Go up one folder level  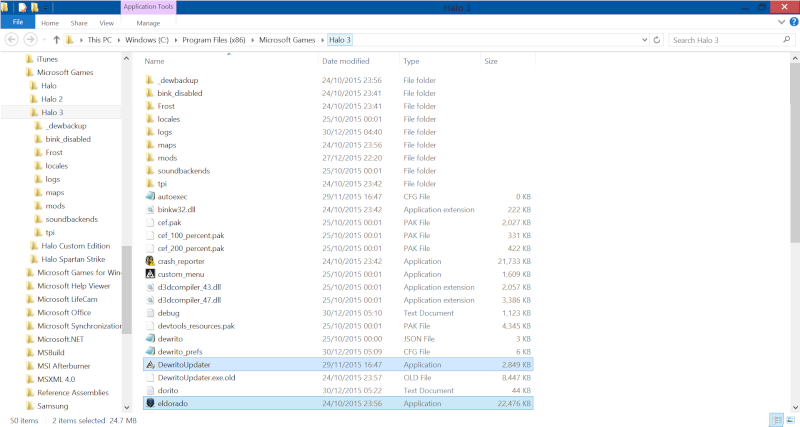coord(56,40)
